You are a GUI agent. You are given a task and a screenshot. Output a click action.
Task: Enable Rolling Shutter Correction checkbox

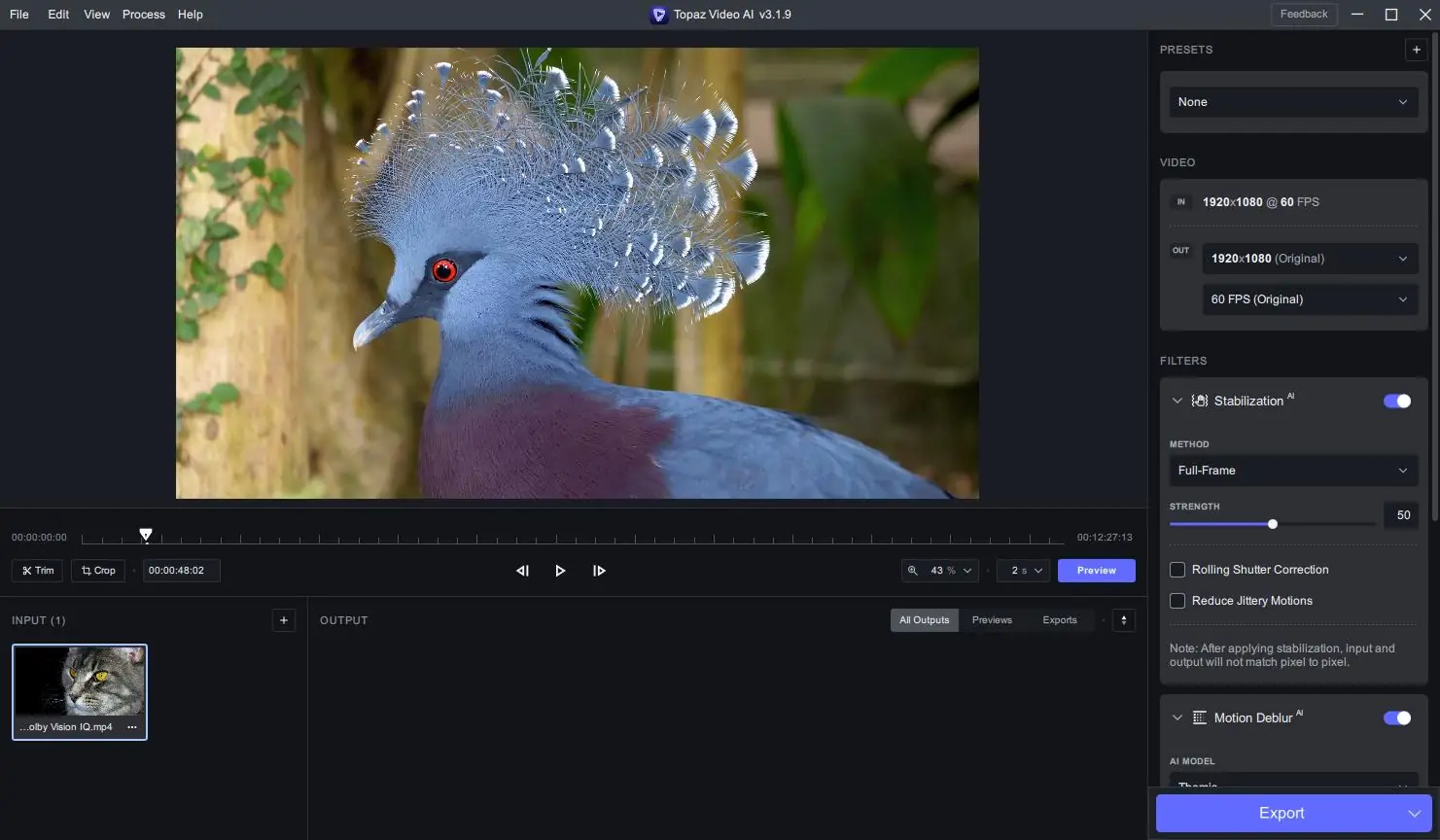pyautogui.click(x=1177, y=570)
